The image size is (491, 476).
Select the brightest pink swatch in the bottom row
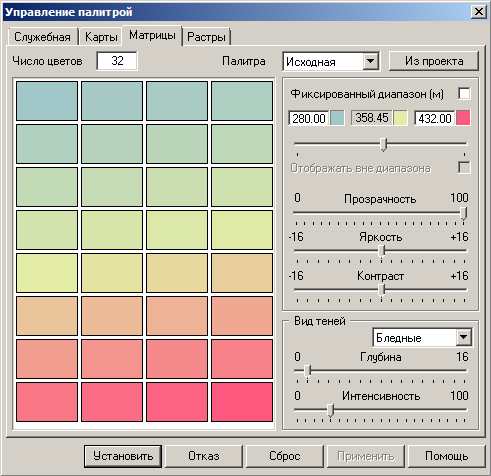click(x=242, y=402)
